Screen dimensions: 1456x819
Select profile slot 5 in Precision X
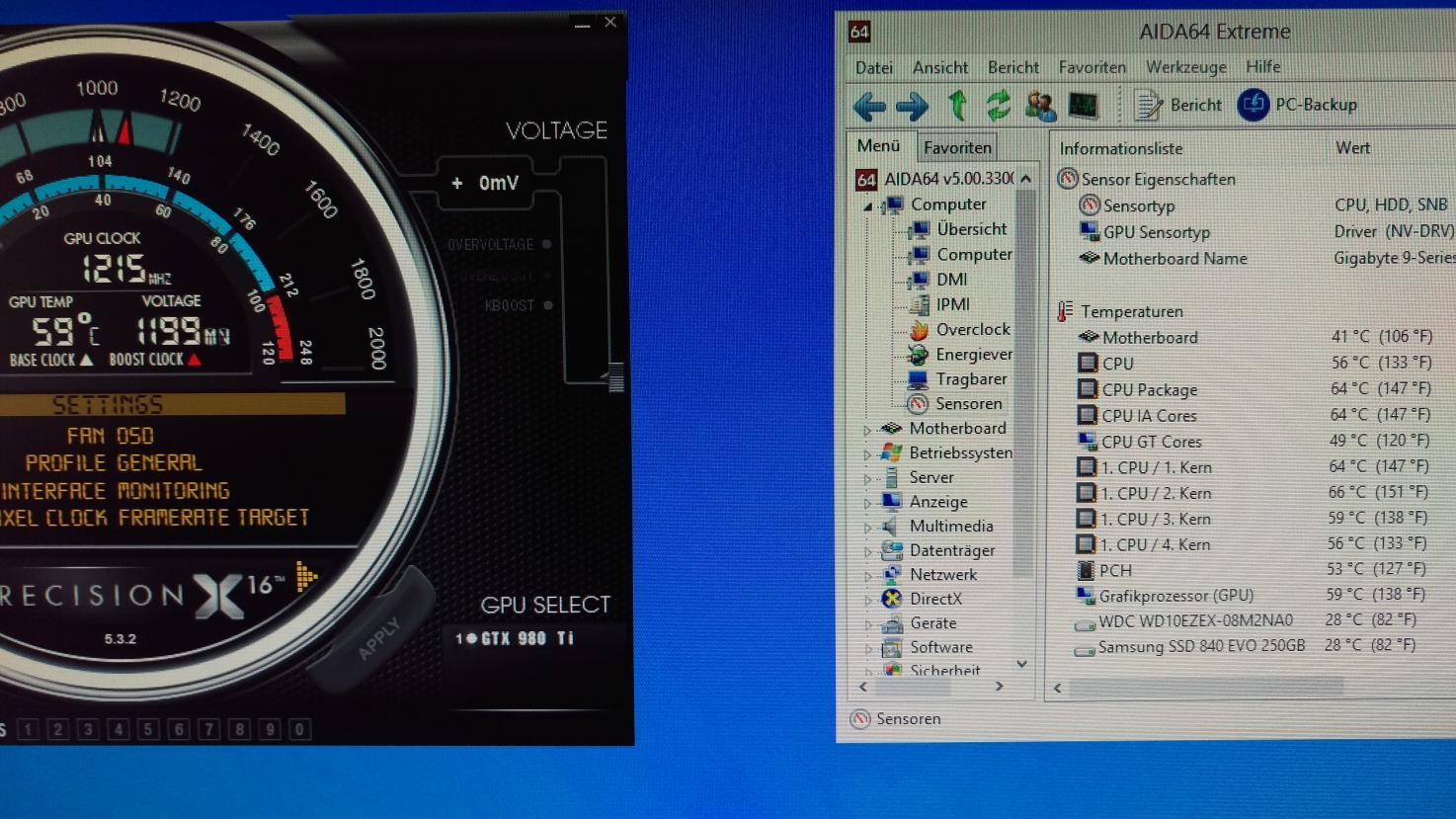[148, 729]
